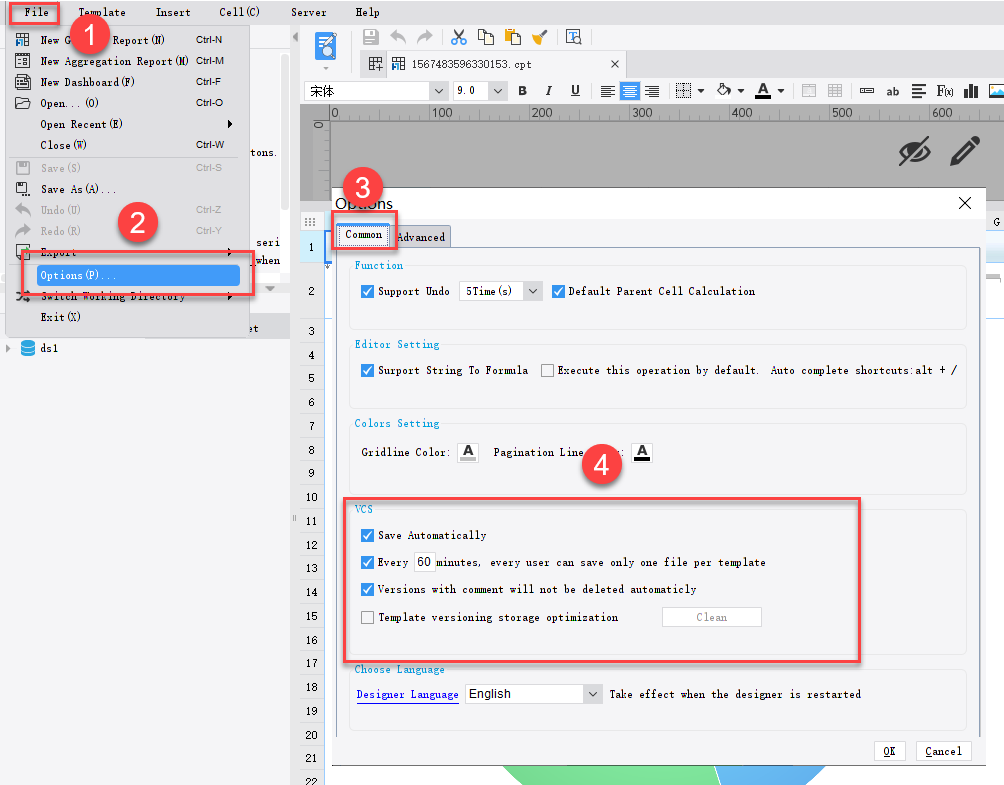The image size is (1004, 785).
Task: Click the unmerge cells grid icon
Action: tap(835, 91)
